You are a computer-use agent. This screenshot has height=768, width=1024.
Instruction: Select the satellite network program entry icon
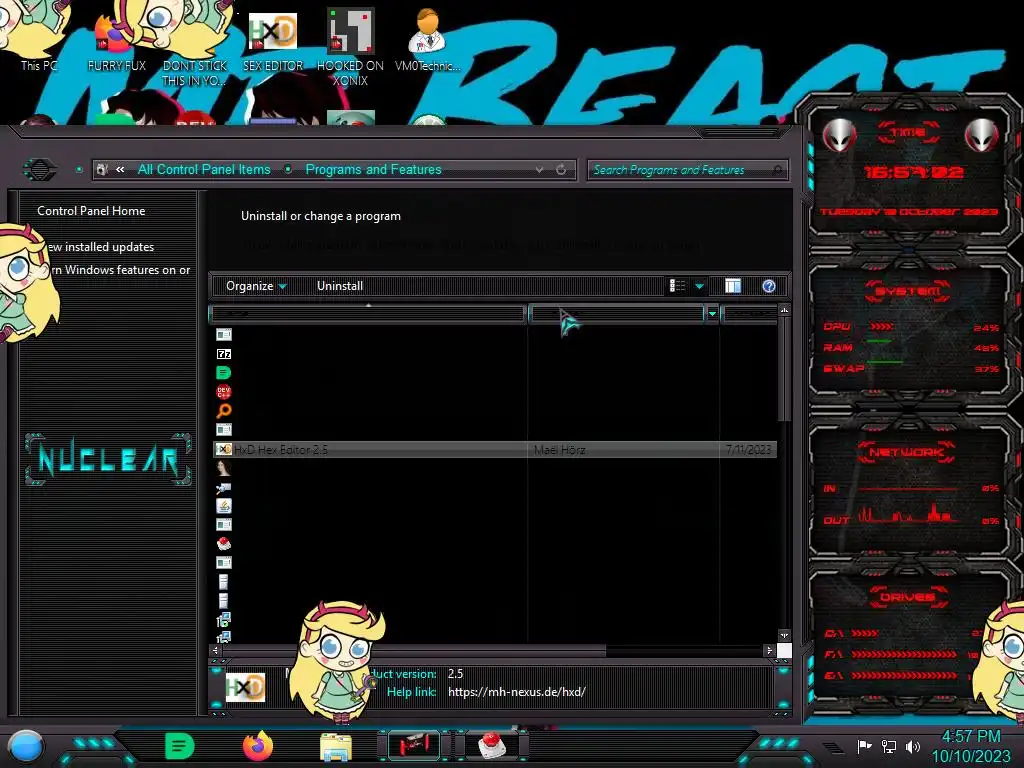pyautogui.click(x=223, y=487)
